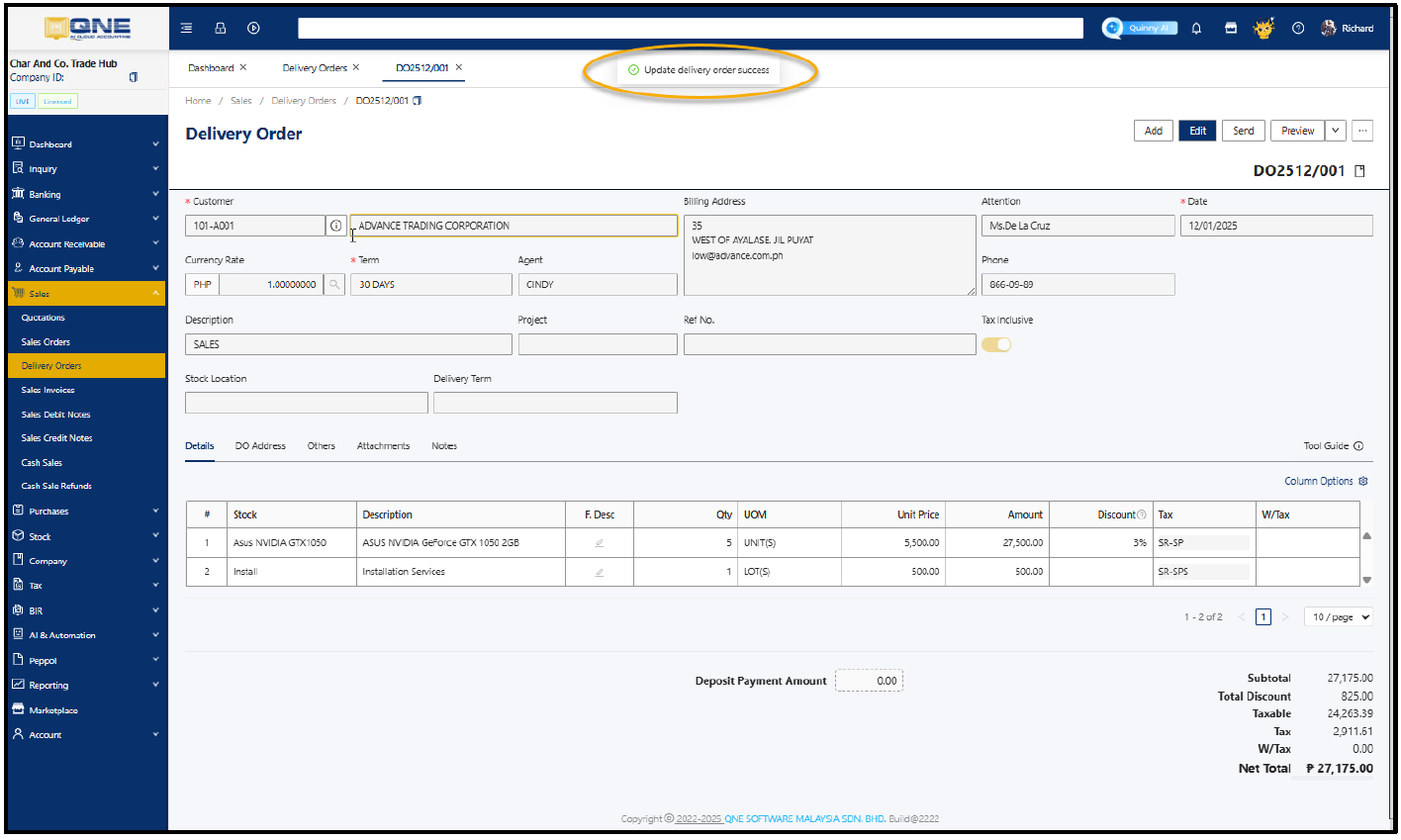Expand the Preview dropdown arrow
Viewport: 1401px width, 840px height.
pyautogui.click(x=1335, y=131)
